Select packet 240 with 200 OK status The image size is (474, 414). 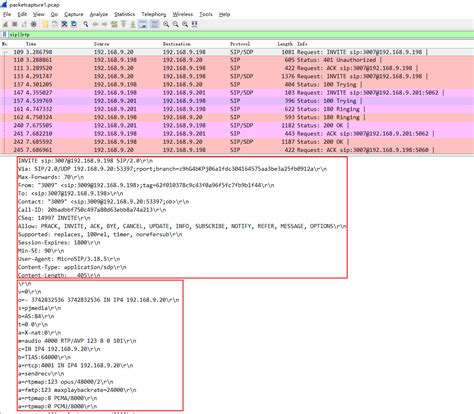click(x=237, y=125)
